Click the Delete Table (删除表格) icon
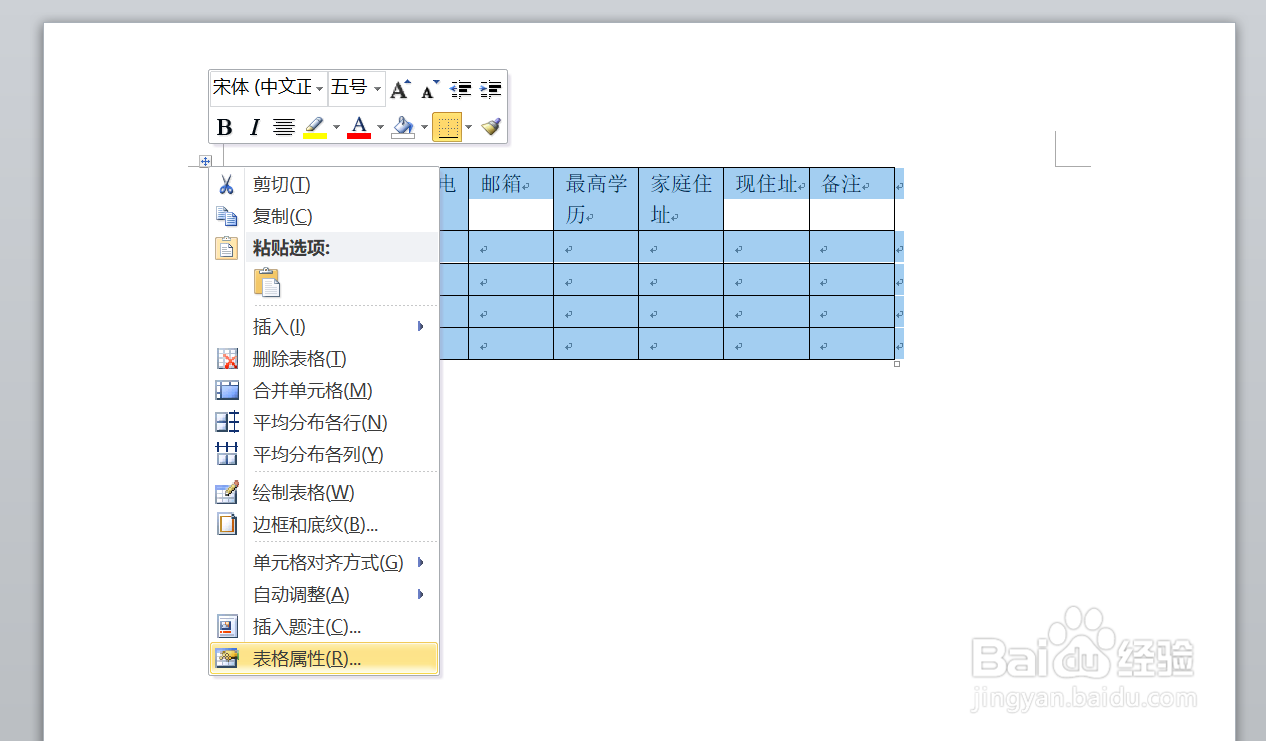This screenshot has height=741, width=1266. [227, 358]
